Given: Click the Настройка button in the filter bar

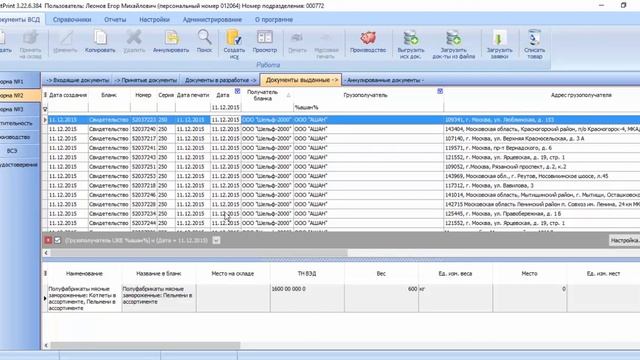Looking at the screenshot, I should click(x=624, y=240).
